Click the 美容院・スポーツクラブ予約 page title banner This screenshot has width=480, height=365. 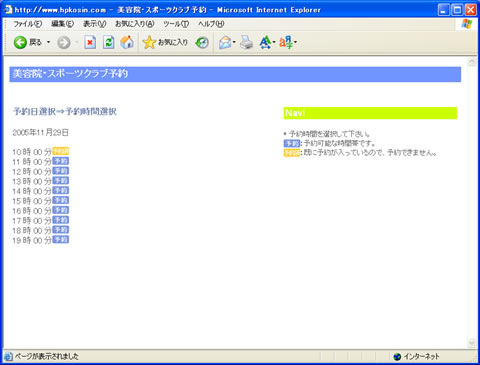[235, 74]
